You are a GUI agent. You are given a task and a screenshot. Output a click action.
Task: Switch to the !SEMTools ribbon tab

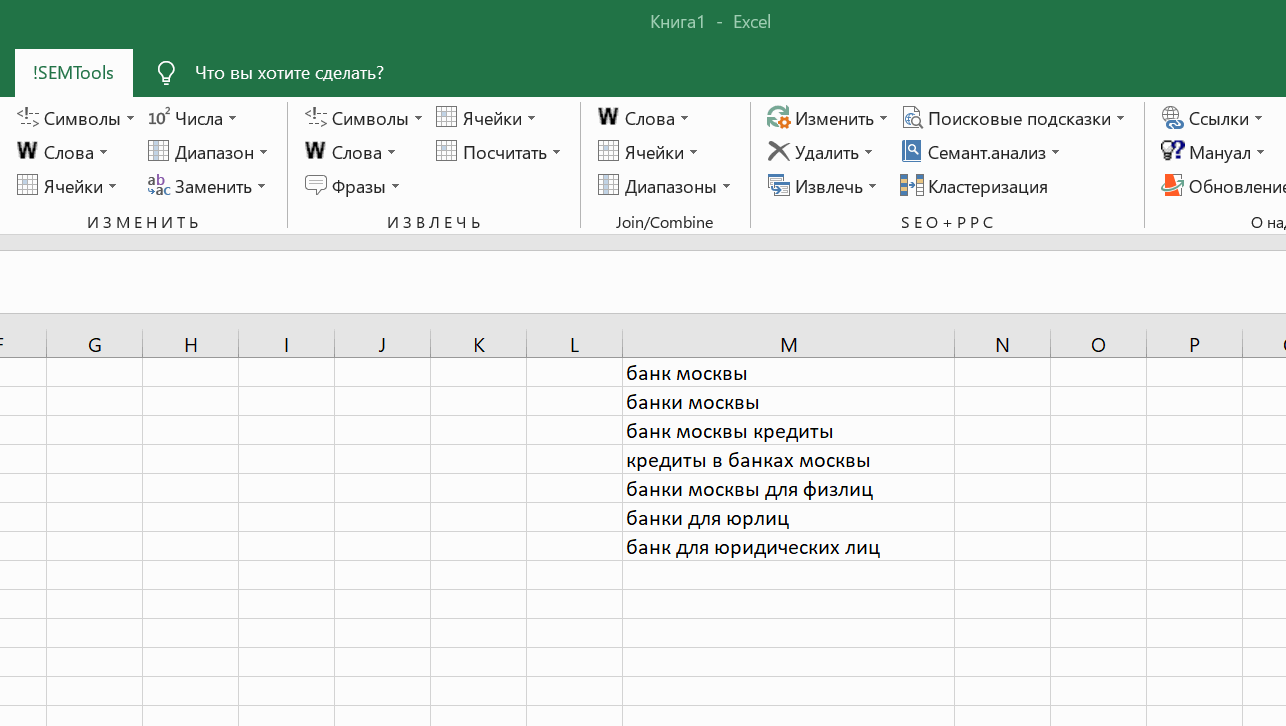pyautogui.click(x=73, y=73)
